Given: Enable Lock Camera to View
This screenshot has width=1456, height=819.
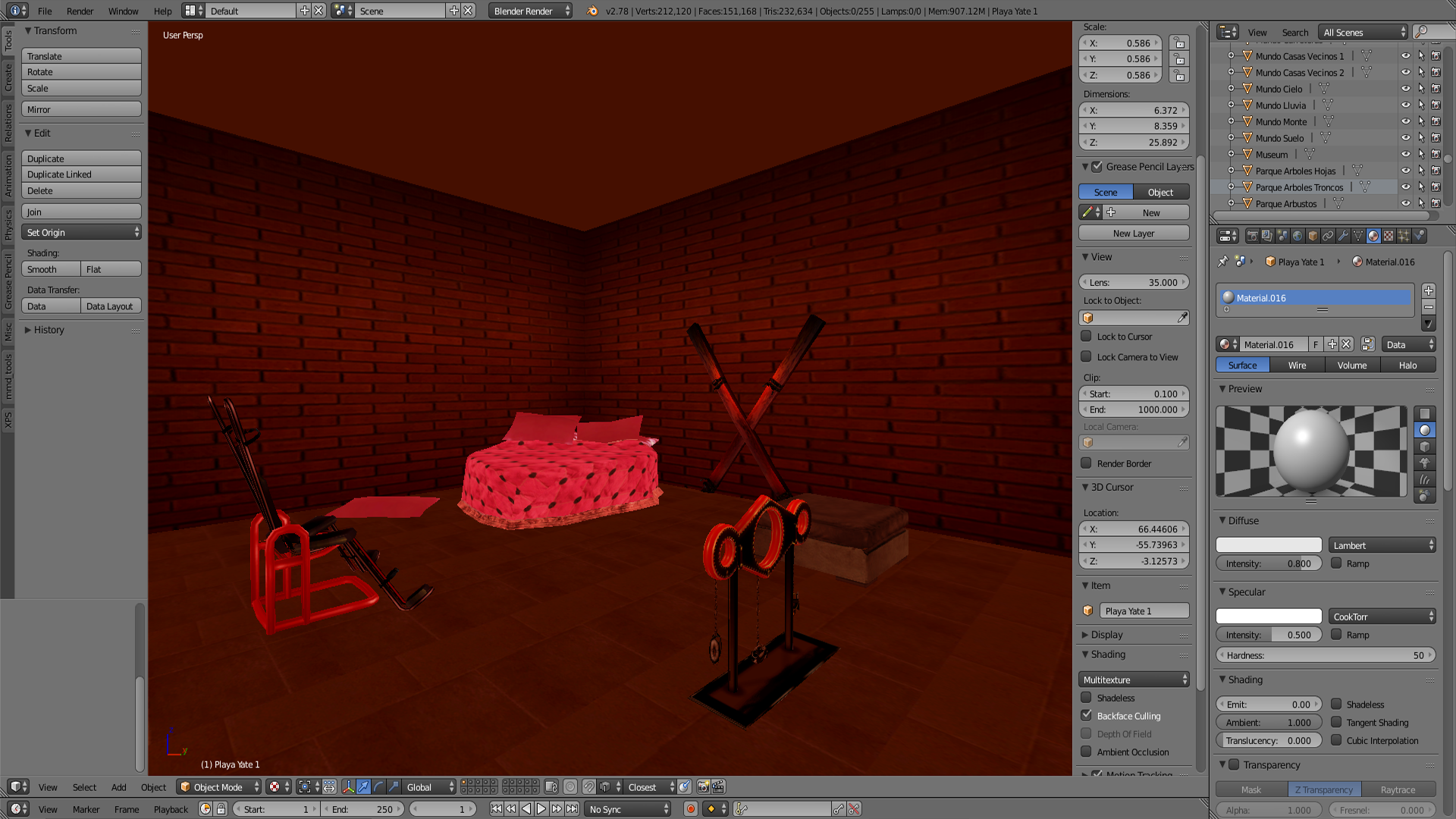Looking at the screenshot, I should [1087, 357].
